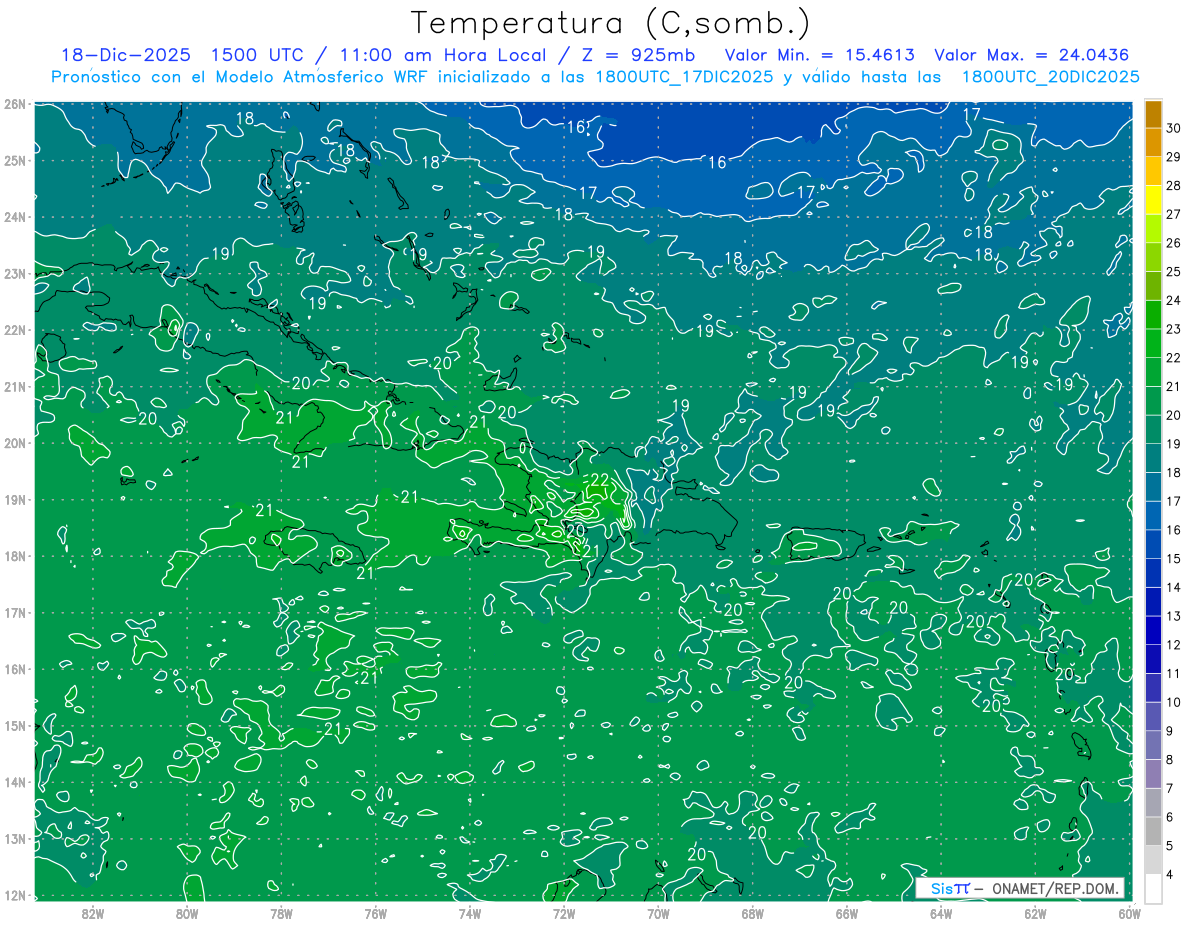Click the latitude label "26N"
Viewport: 1200px width, 927px height.
coord(14,104)
